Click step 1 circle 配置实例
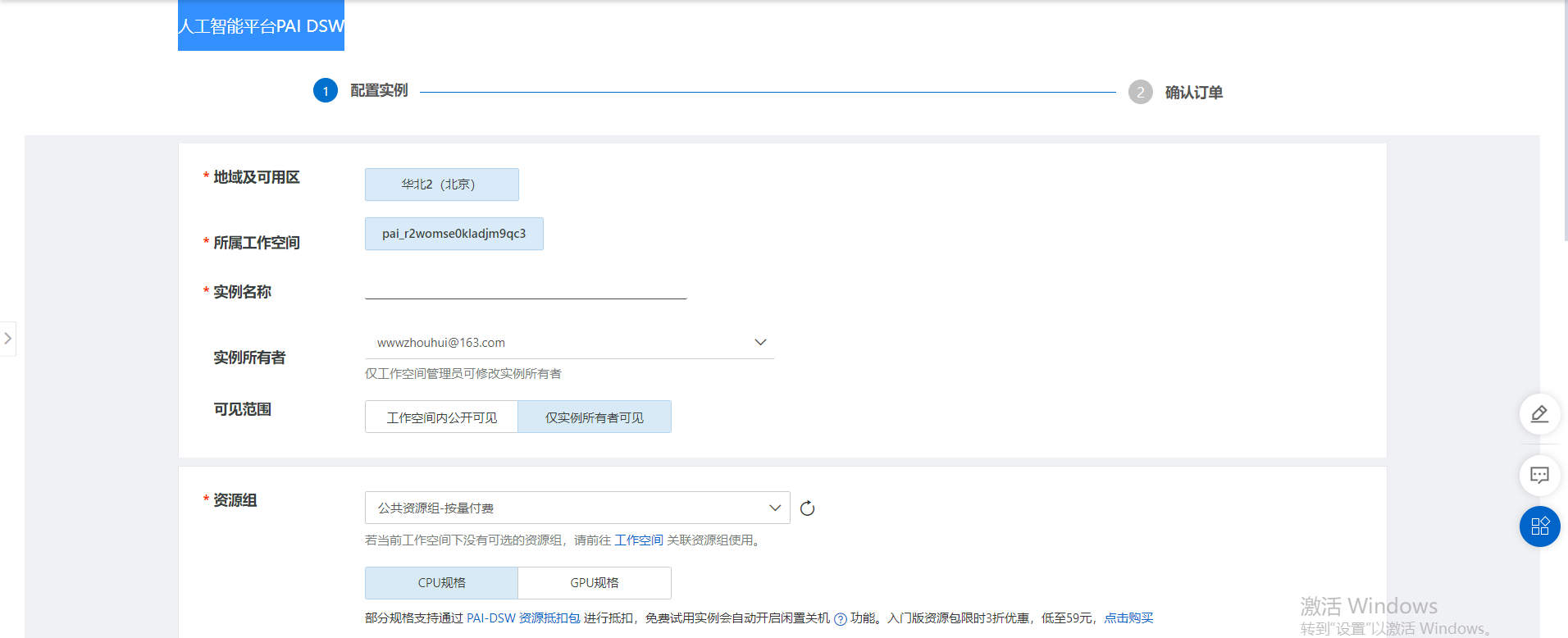Image resolution: width=1568 pixels, height=638 pixels. (326, 91)
